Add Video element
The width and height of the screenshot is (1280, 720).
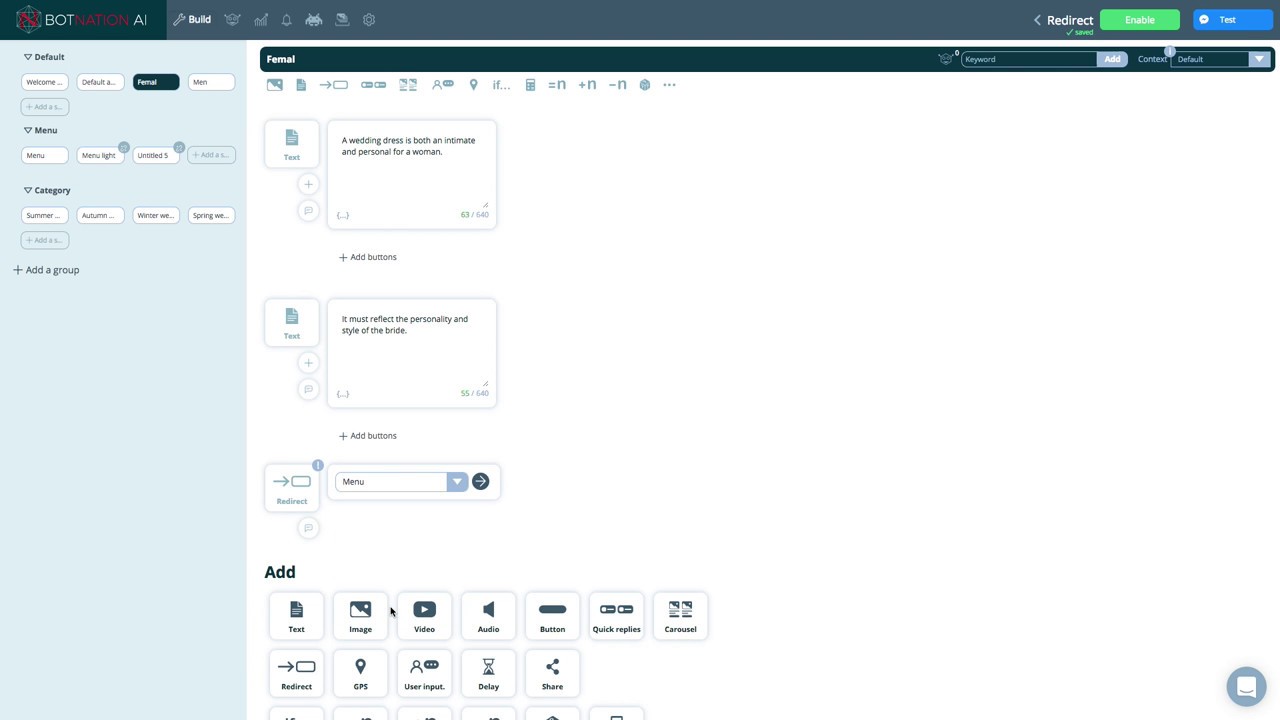424,616
